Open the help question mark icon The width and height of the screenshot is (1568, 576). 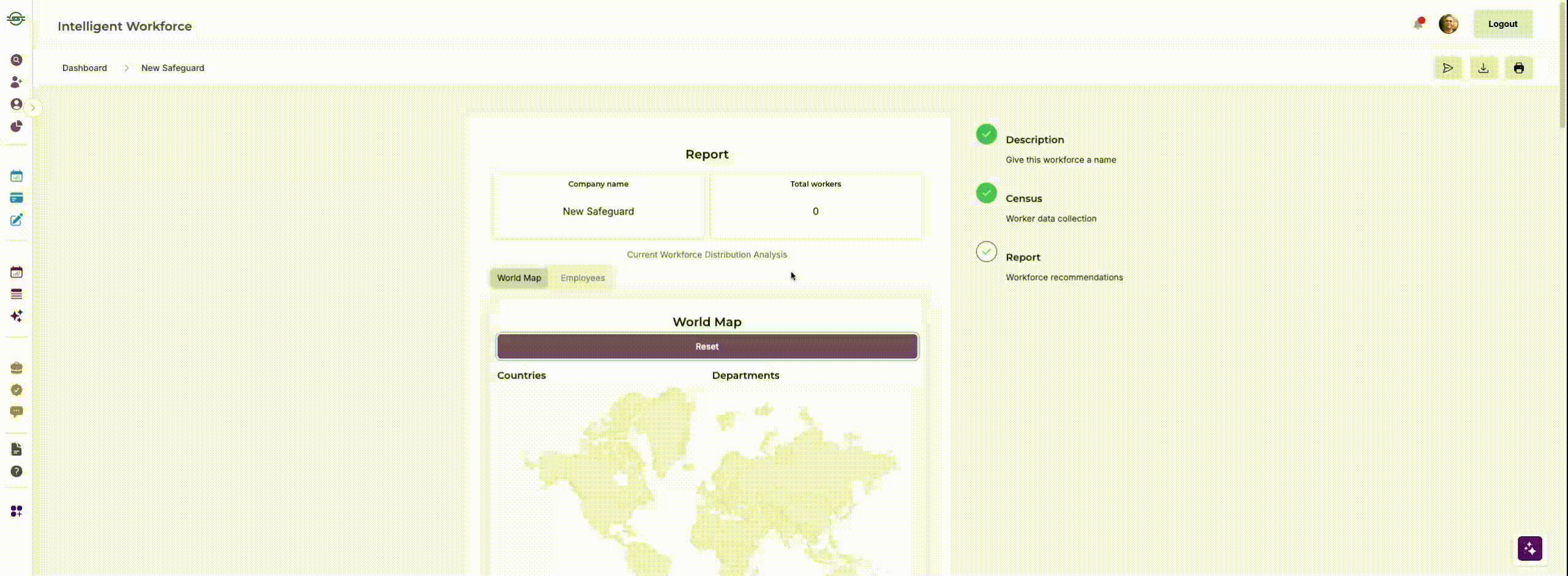(x=17, y=471)
